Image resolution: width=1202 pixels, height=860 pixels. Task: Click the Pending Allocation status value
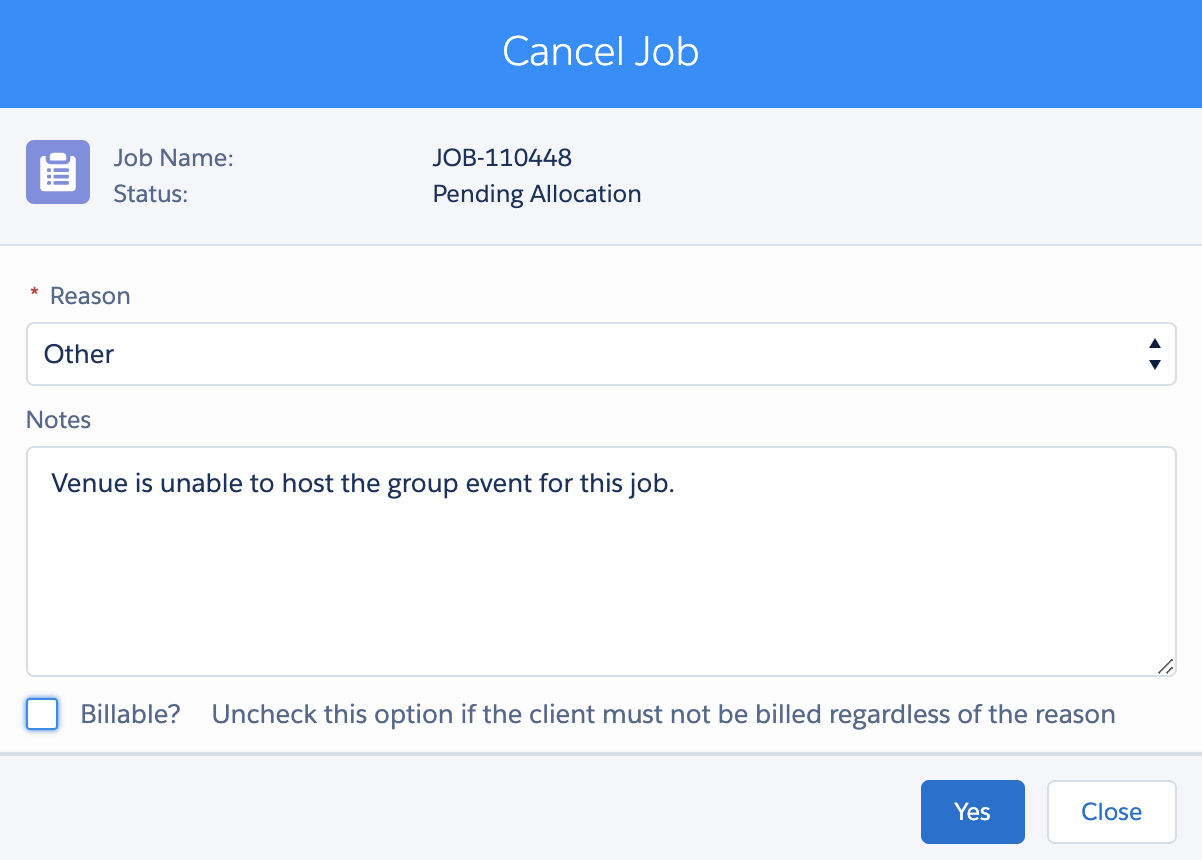tap(537, 194)
